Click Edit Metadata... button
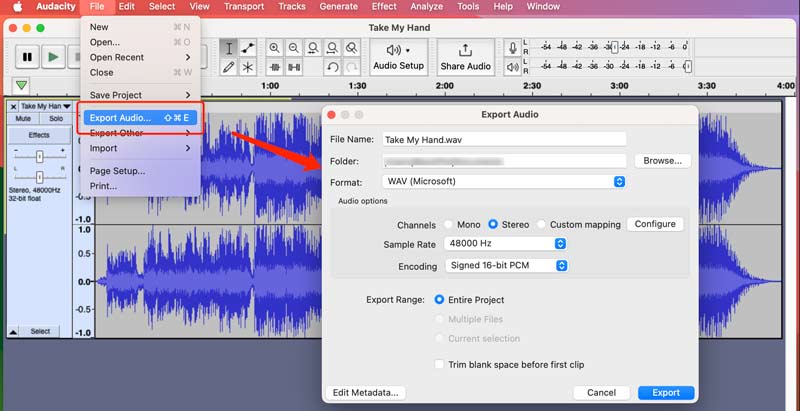 coord(365,393)
